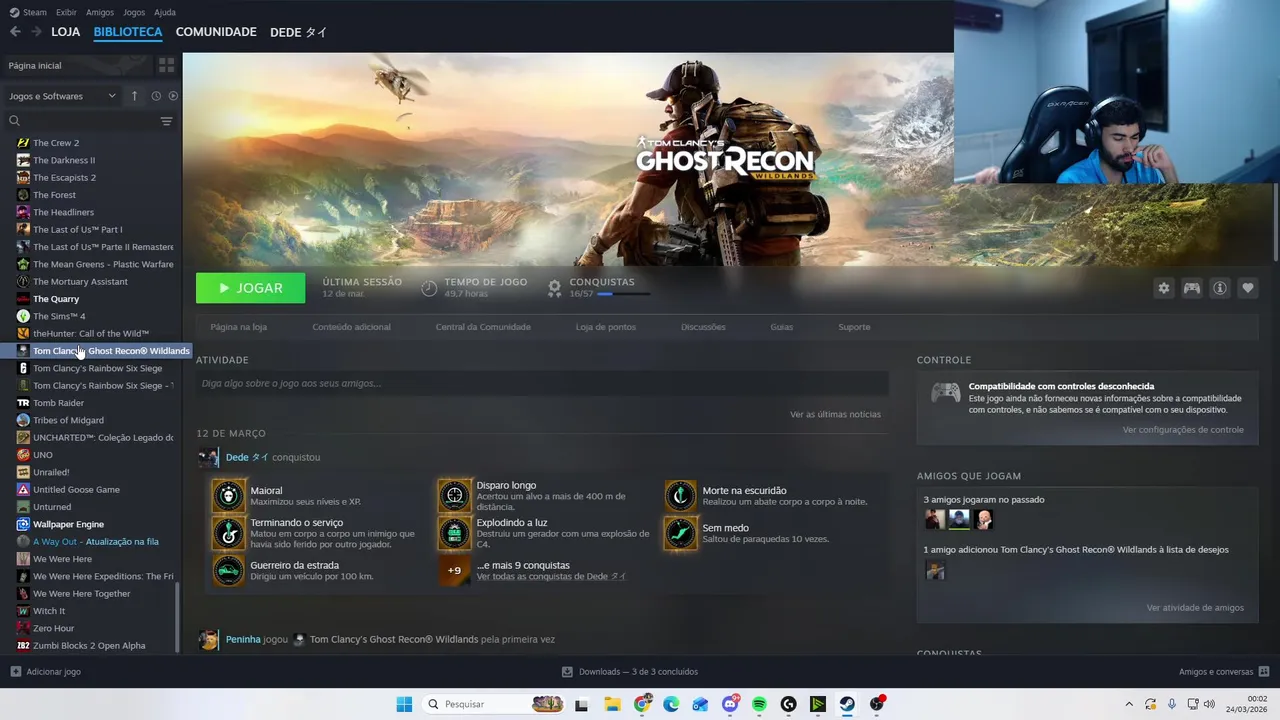The width and height of the screenshot is (1280, 720).
Task: Click the Sem medo achievement icon
Action: point(681,533)
